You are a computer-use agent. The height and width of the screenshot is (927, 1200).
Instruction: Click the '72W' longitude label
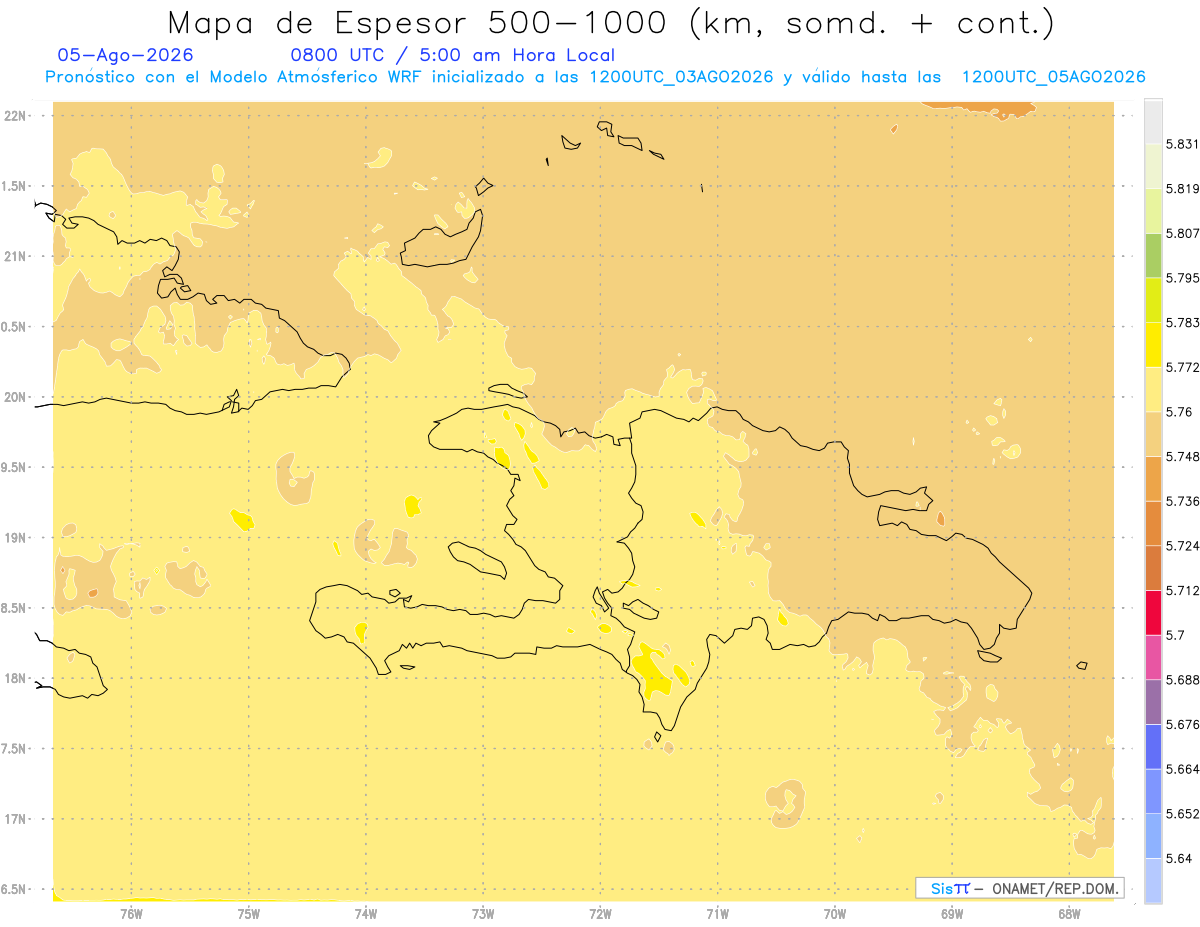click(600, 914)
